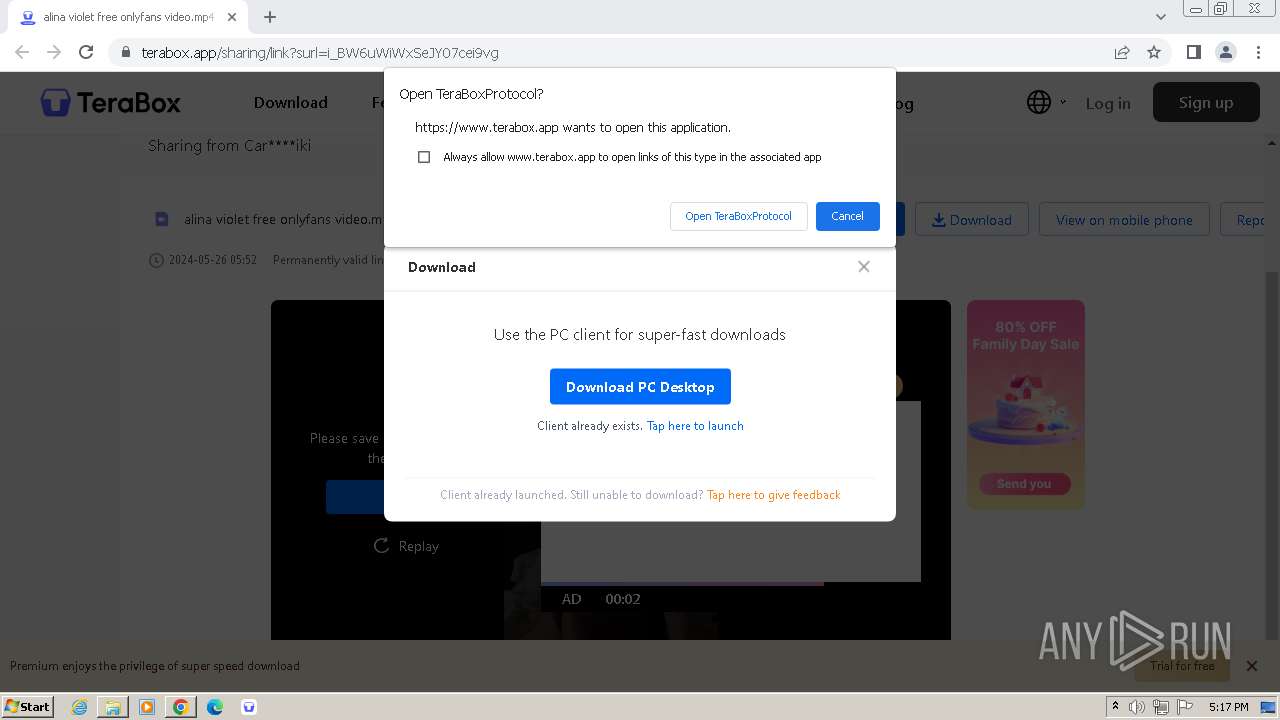The image size is (1280, 720).
Task: Open the File Explorer taskbar icon
Action: pos(113,707)
